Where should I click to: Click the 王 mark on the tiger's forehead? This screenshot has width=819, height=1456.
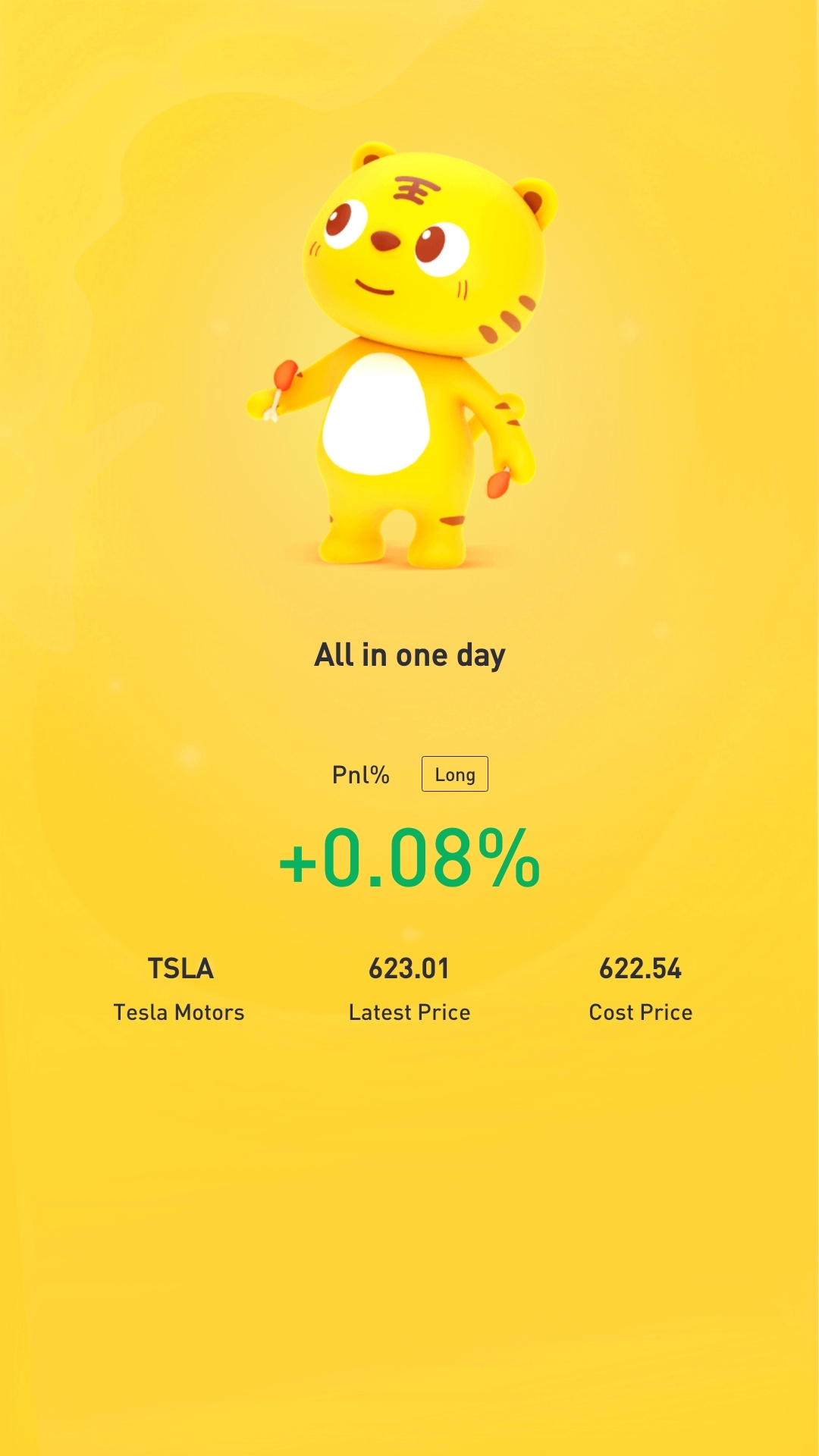[x=416, y=191]
